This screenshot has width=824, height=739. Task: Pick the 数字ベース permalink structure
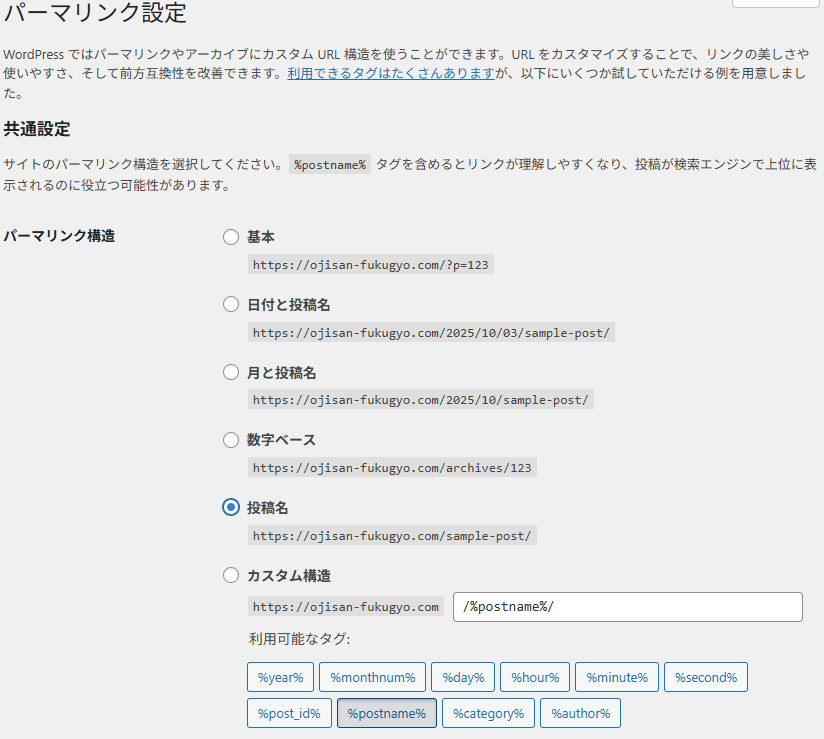pos(231,440)
